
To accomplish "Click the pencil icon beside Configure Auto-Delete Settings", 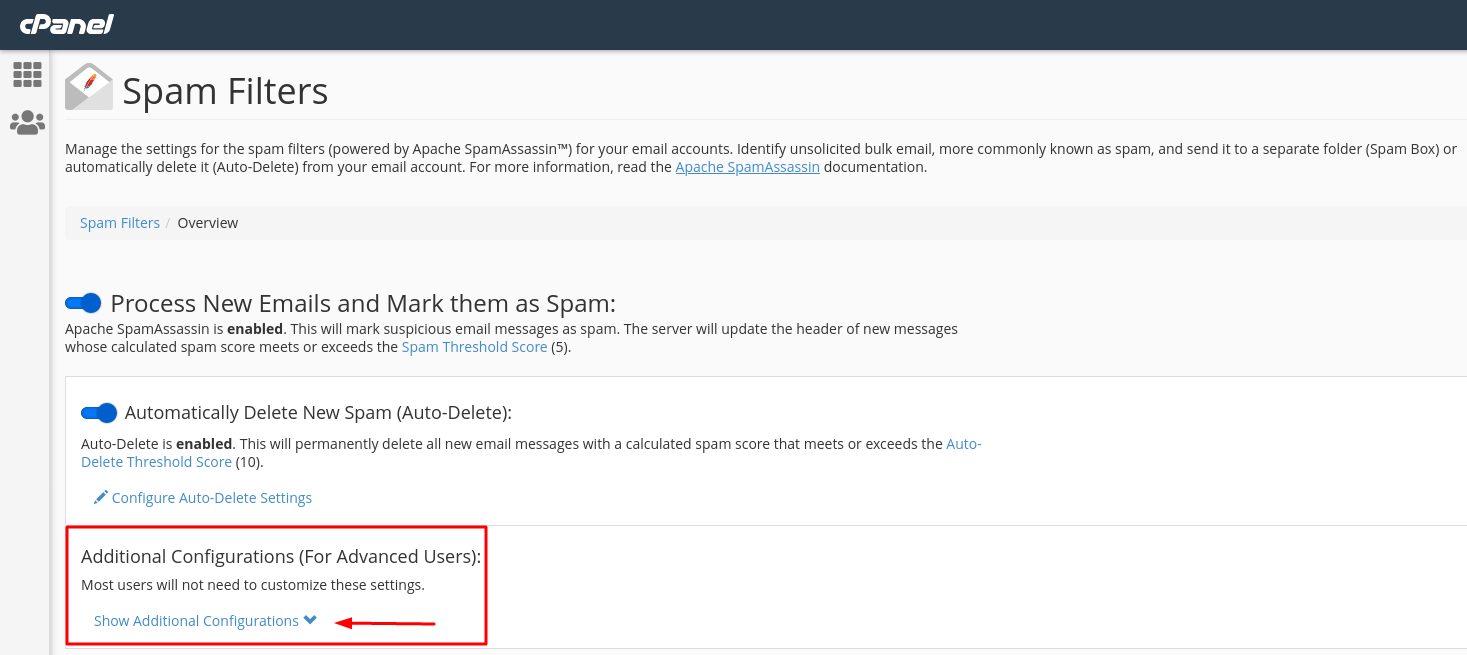I will click(x=100, y=497).
